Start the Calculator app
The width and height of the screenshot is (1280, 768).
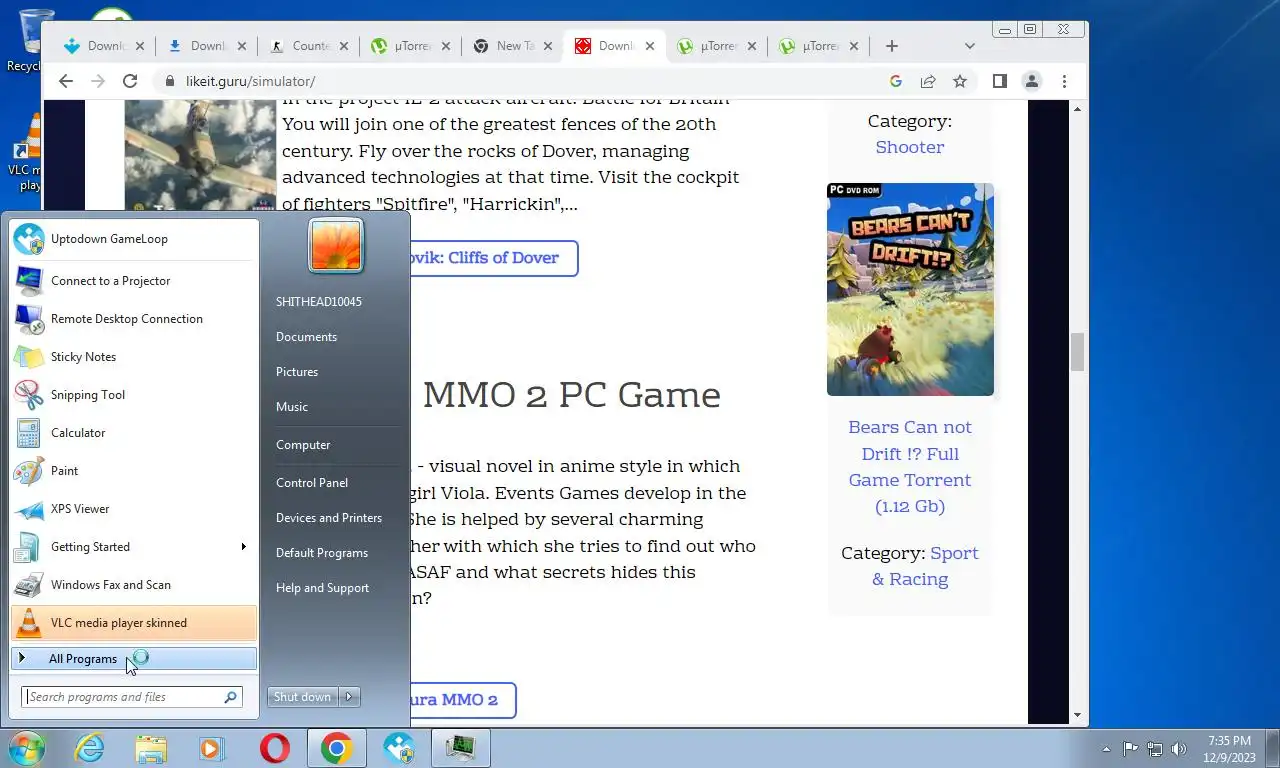pyautogui.click(x=134, y=433)
